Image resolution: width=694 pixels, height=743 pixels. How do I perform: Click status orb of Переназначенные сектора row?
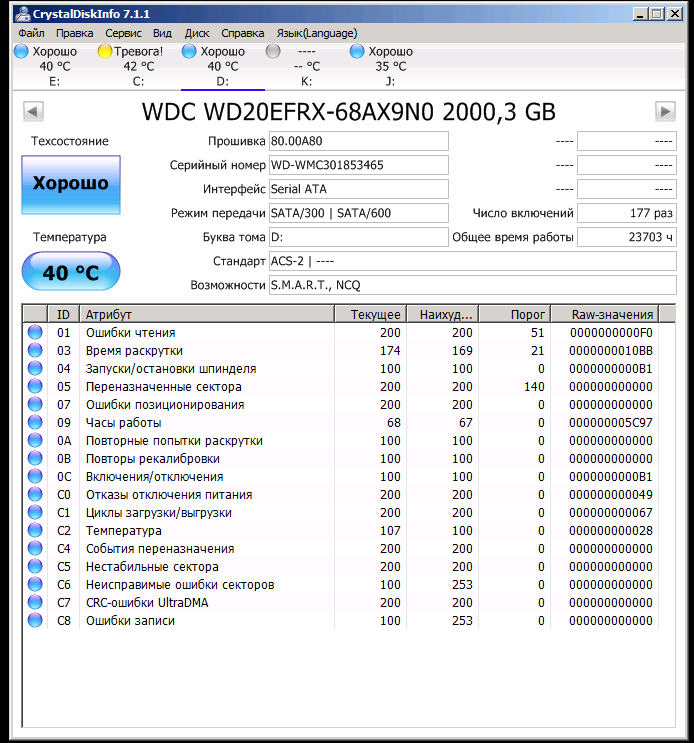click(x=35, y=386)
